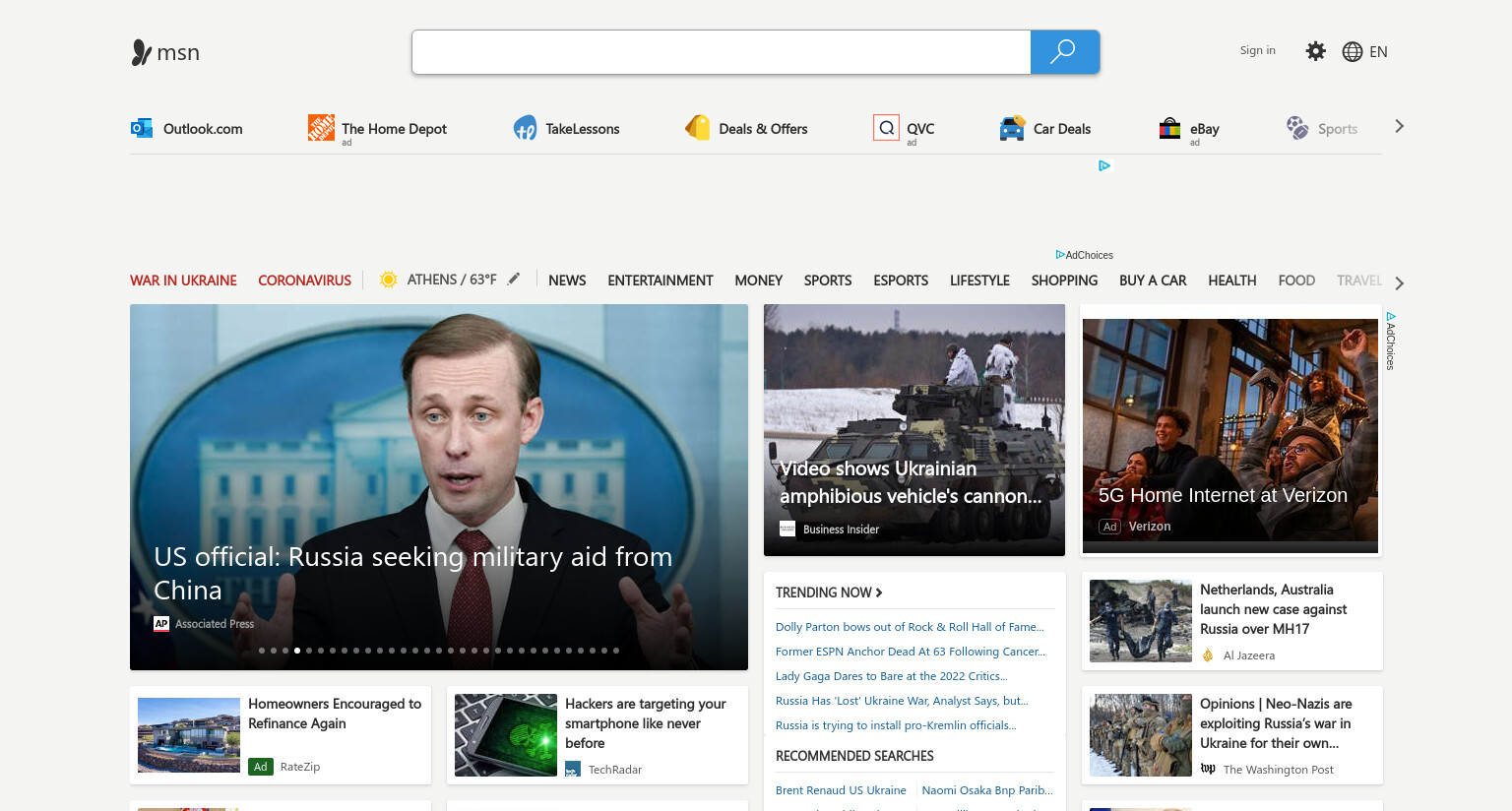Select SPORTS category tab
Image resolution: width=1512 pixels, height=811 pixels.
pos(828,281)
